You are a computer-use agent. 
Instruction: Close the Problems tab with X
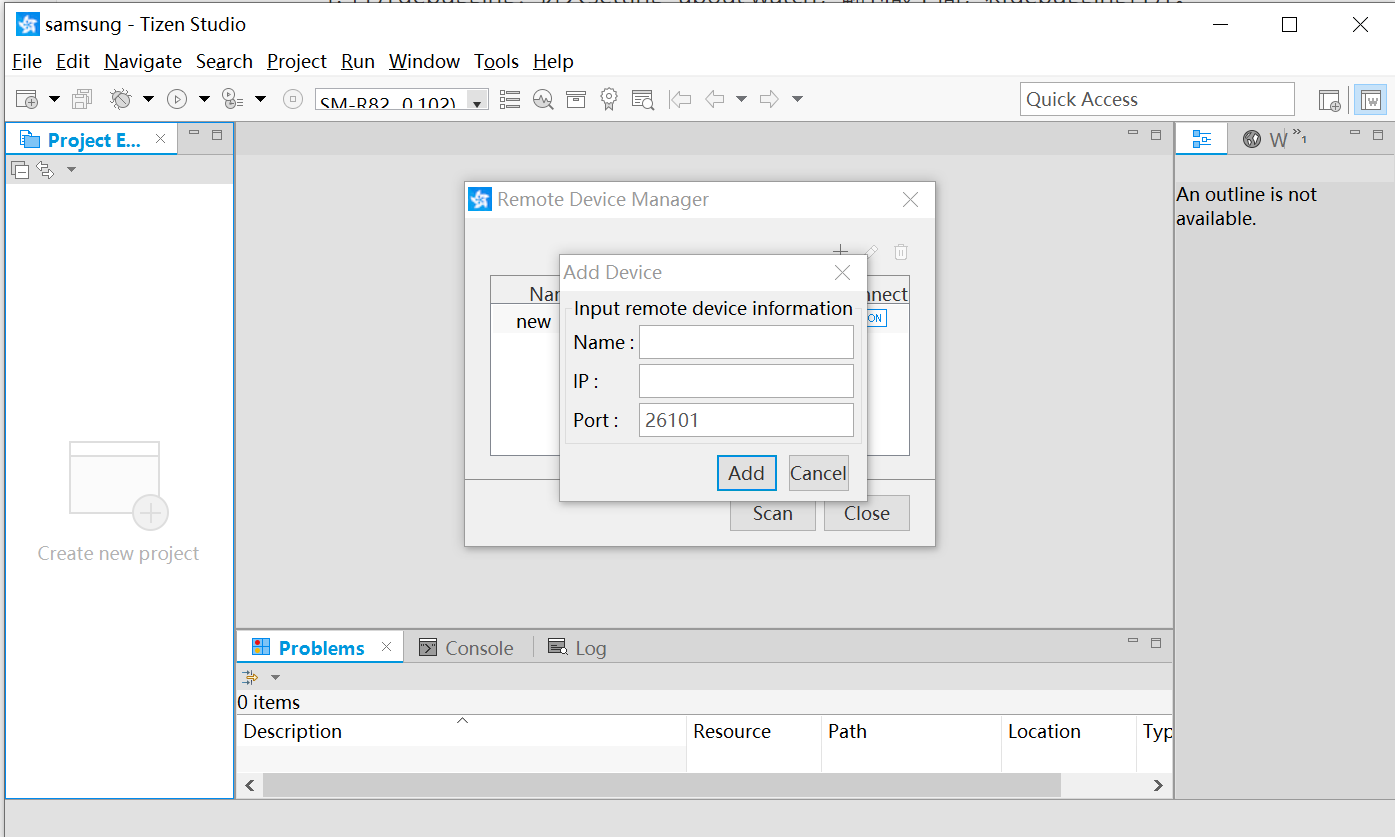coord(387,648)
